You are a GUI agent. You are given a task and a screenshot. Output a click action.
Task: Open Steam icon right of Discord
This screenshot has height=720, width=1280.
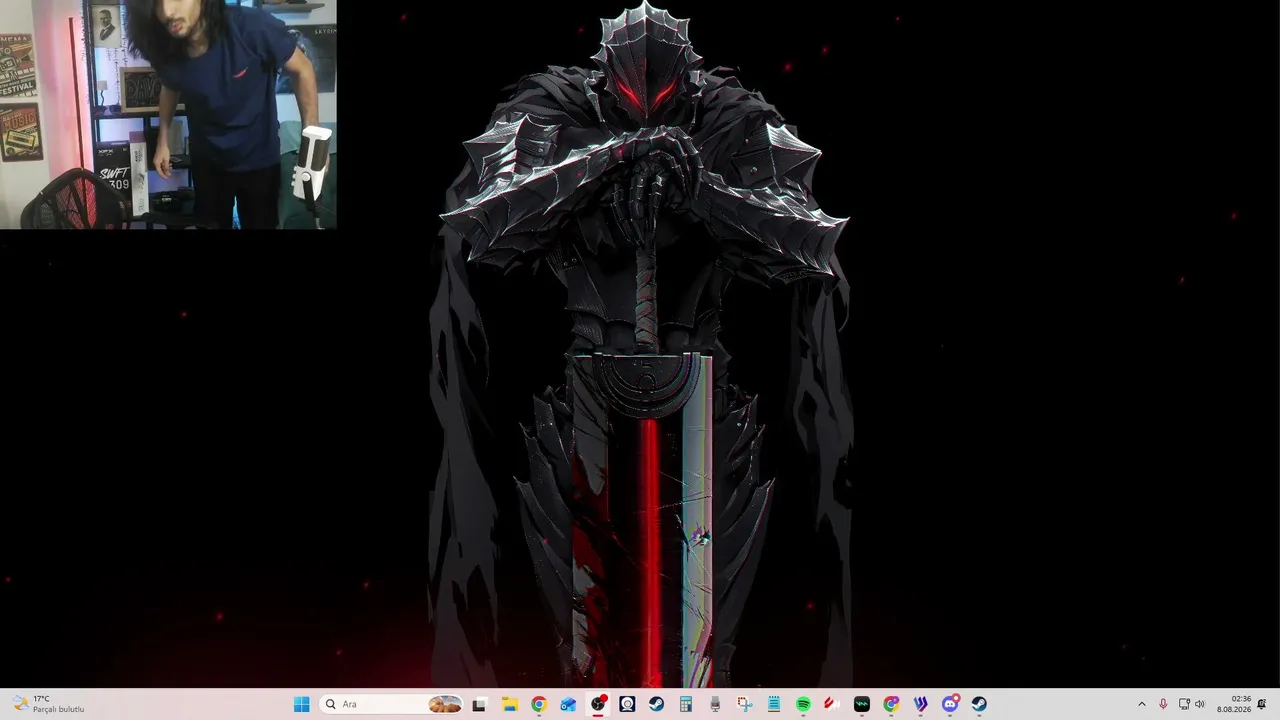[979, 704]
